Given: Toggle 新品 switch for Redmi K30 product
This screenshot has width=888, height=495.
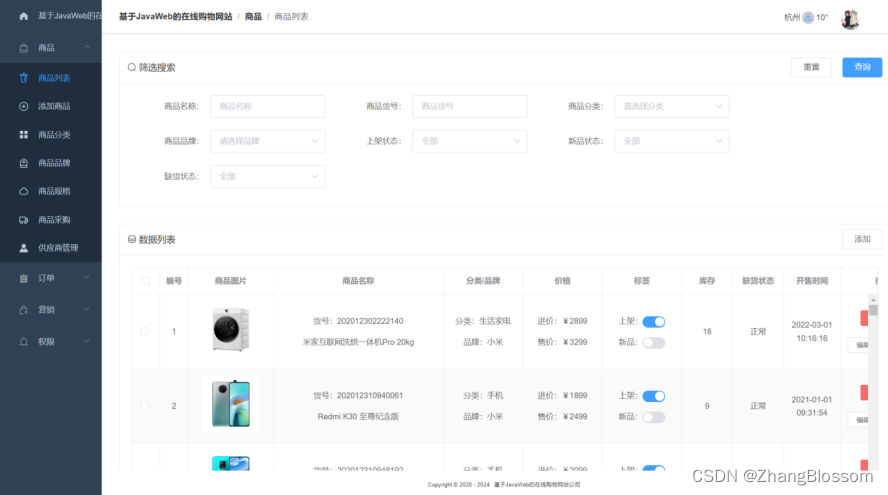Looking at the screenshot, I should (x=654, y=417).
